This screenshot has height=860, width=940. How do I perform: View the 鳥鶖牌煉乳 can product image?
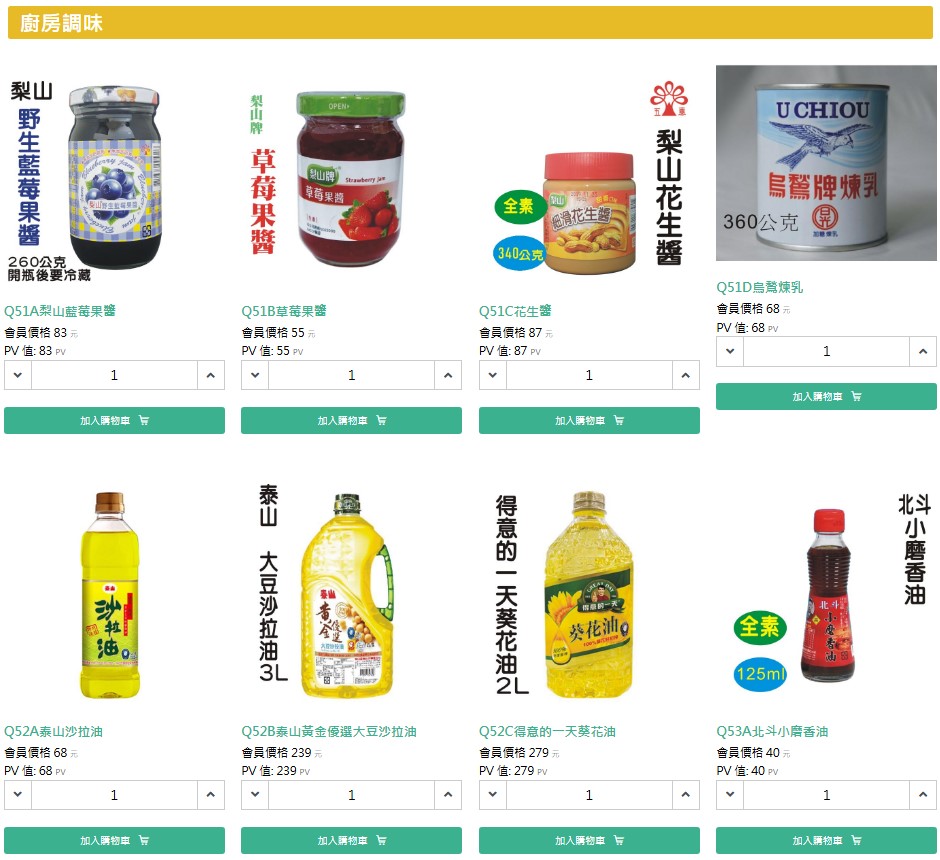(826, 163)
